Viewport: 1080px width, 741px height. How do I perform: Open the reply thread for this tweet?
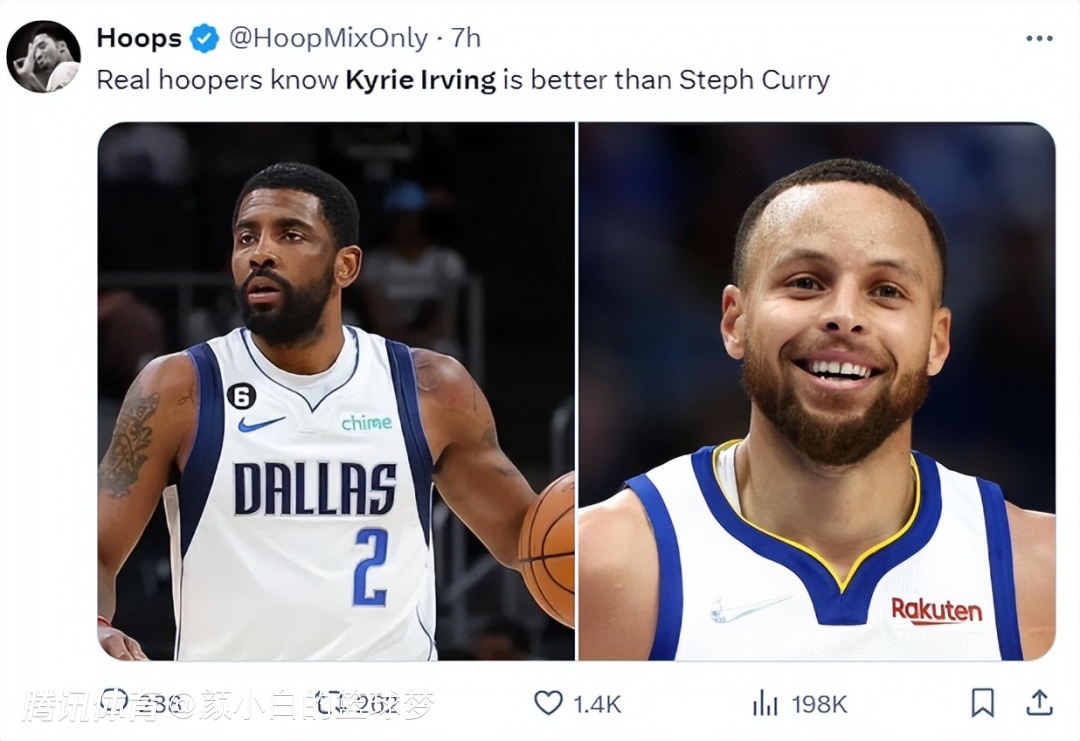pos(113,704)
